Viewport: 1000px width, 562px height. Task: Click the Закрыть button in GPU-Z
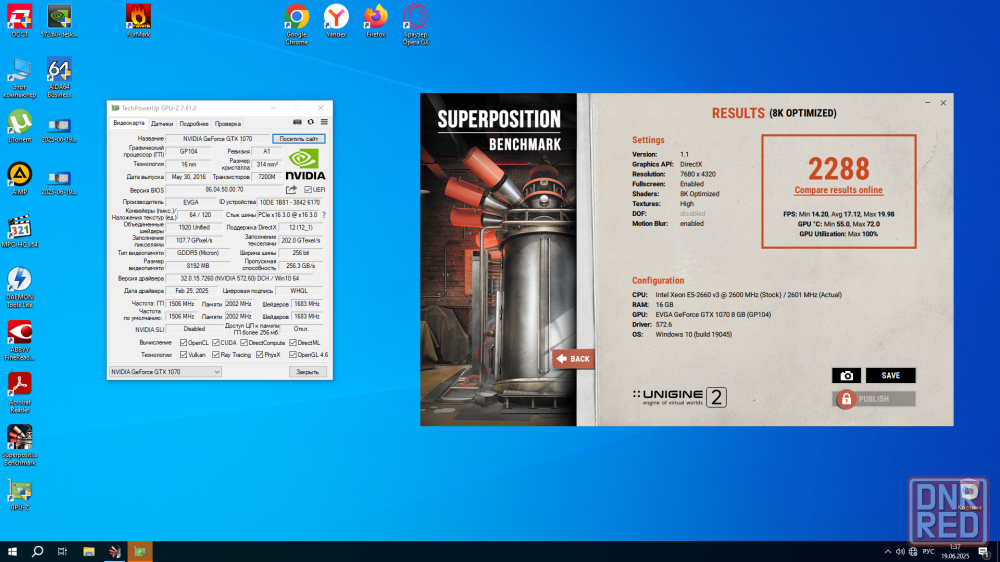click(307, 372)
